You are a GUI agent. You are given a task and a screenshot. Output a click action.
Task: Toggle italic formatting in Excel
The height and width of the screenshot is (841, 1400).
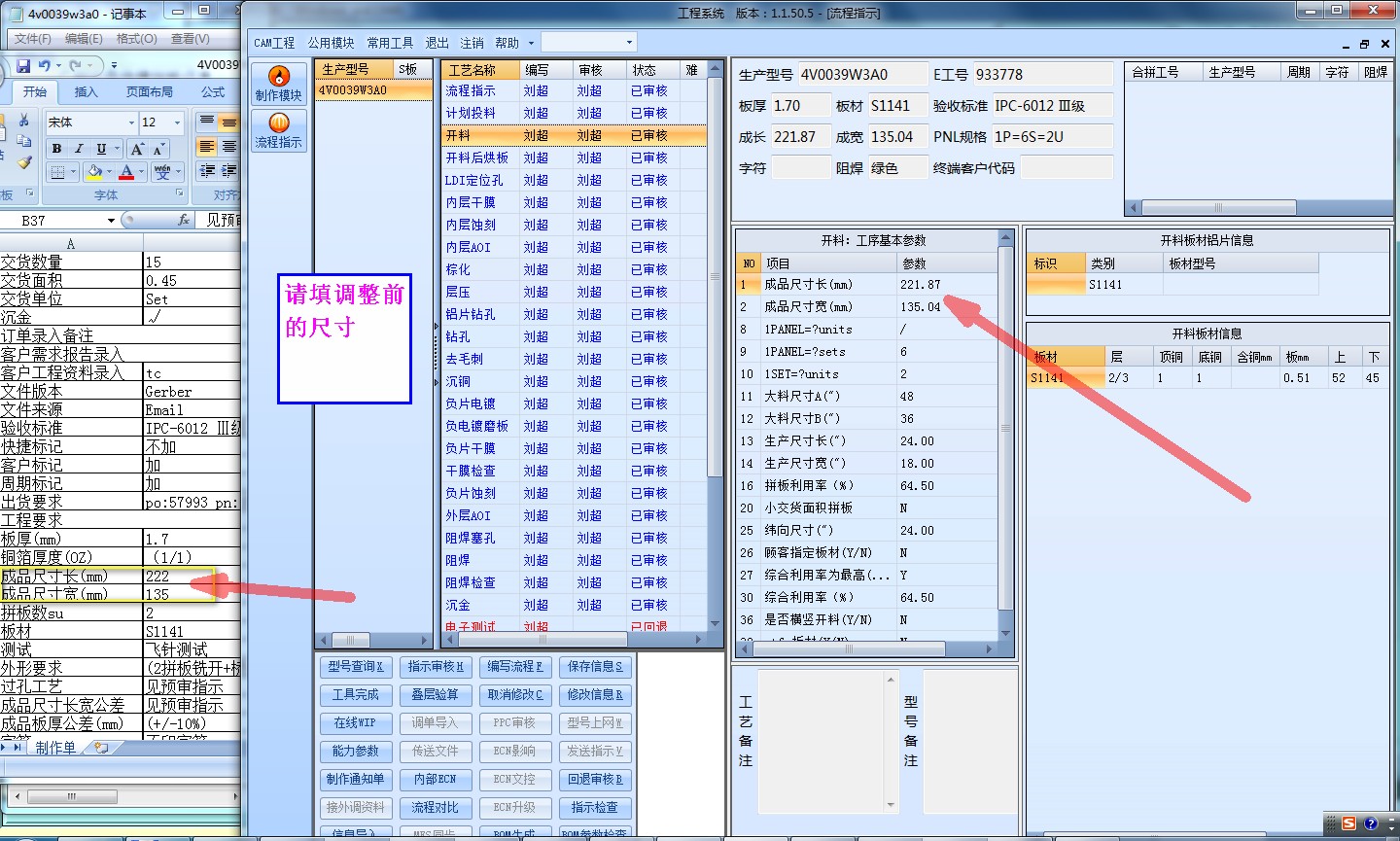pyautogui.click(x=79, y=149)
